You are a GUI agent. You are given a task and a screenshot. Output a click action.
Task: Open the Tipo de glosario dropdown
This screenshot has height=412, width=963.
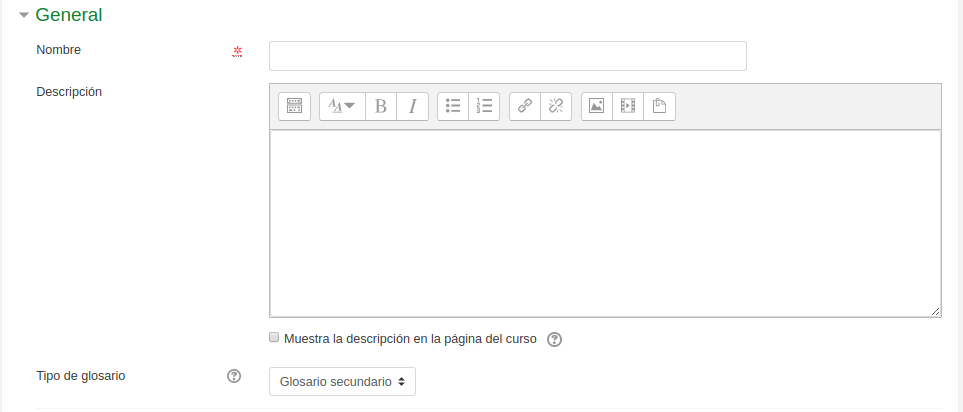(x=342, y=381)
